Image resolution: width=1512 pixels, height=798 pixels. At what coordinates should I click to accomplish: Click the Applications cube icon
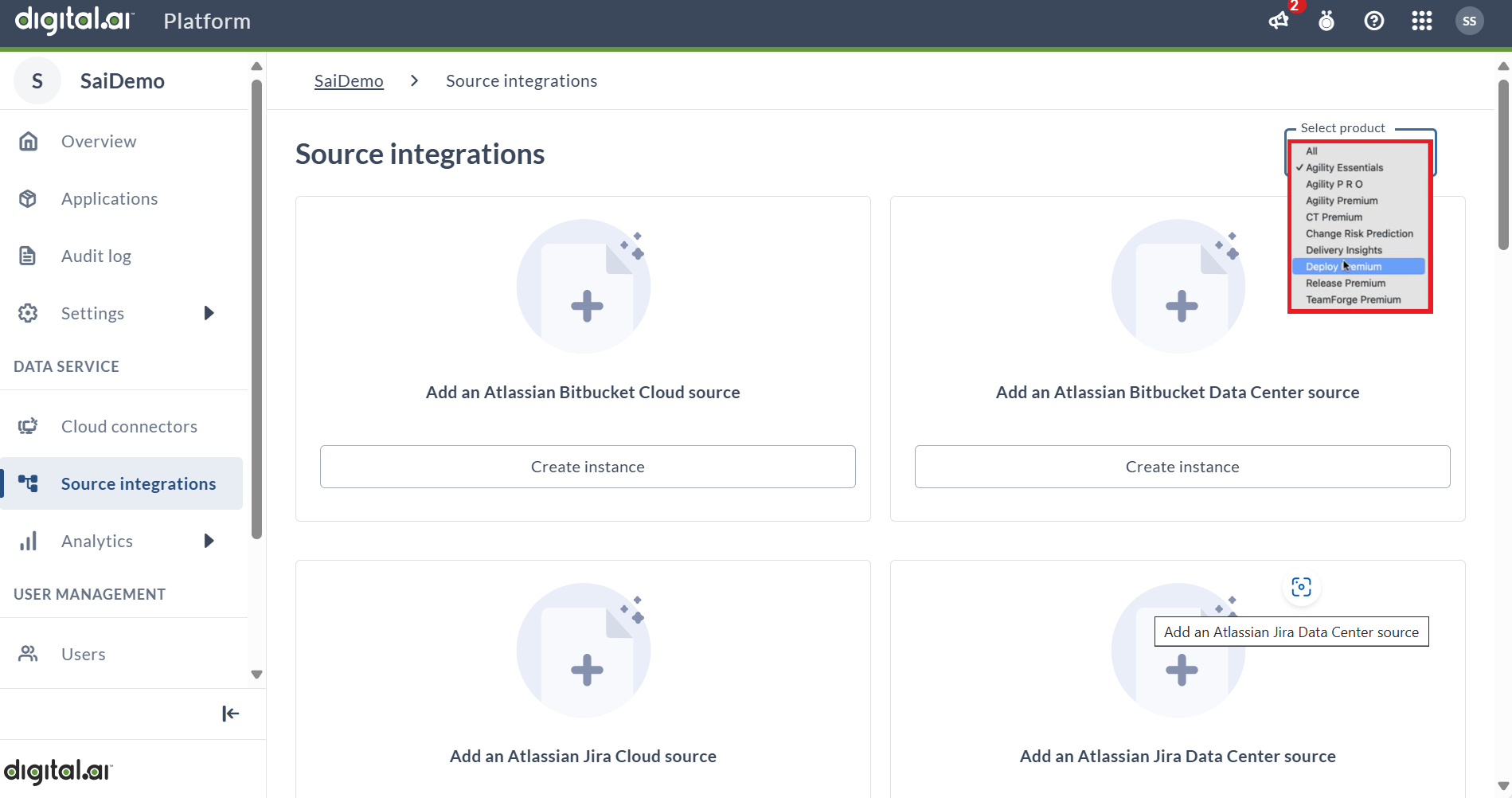click(x=29, y=198)
